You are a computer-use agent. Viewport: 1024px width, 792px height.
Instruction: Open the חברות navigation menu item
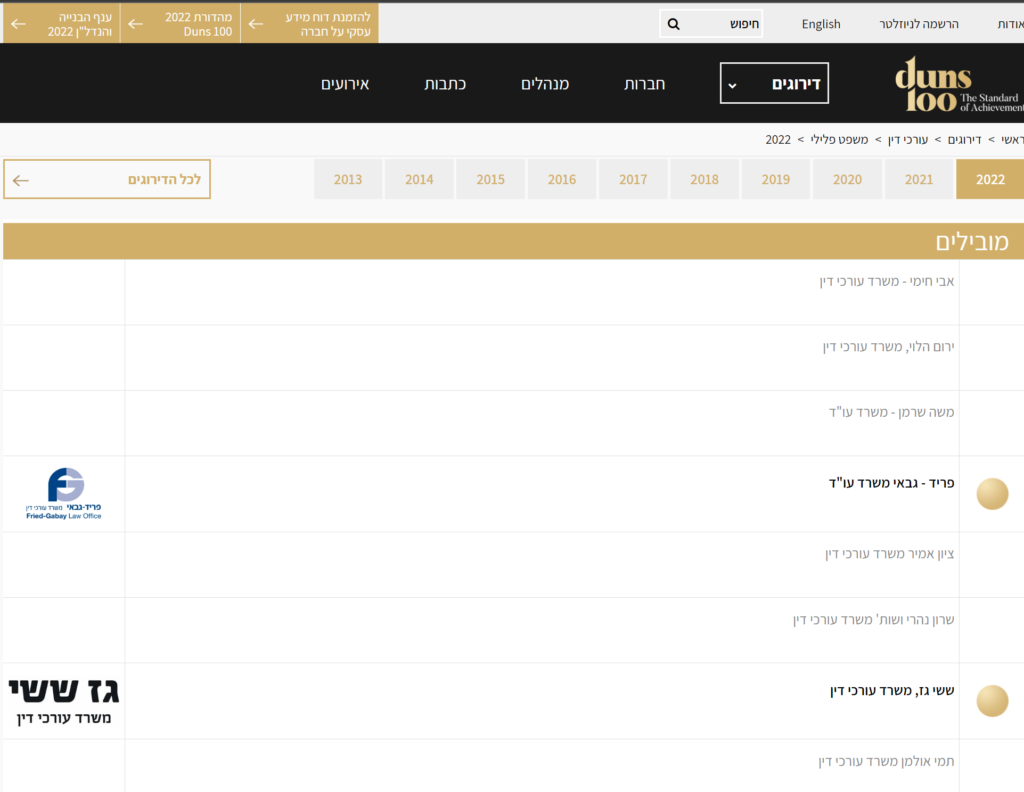coord(645,84)
